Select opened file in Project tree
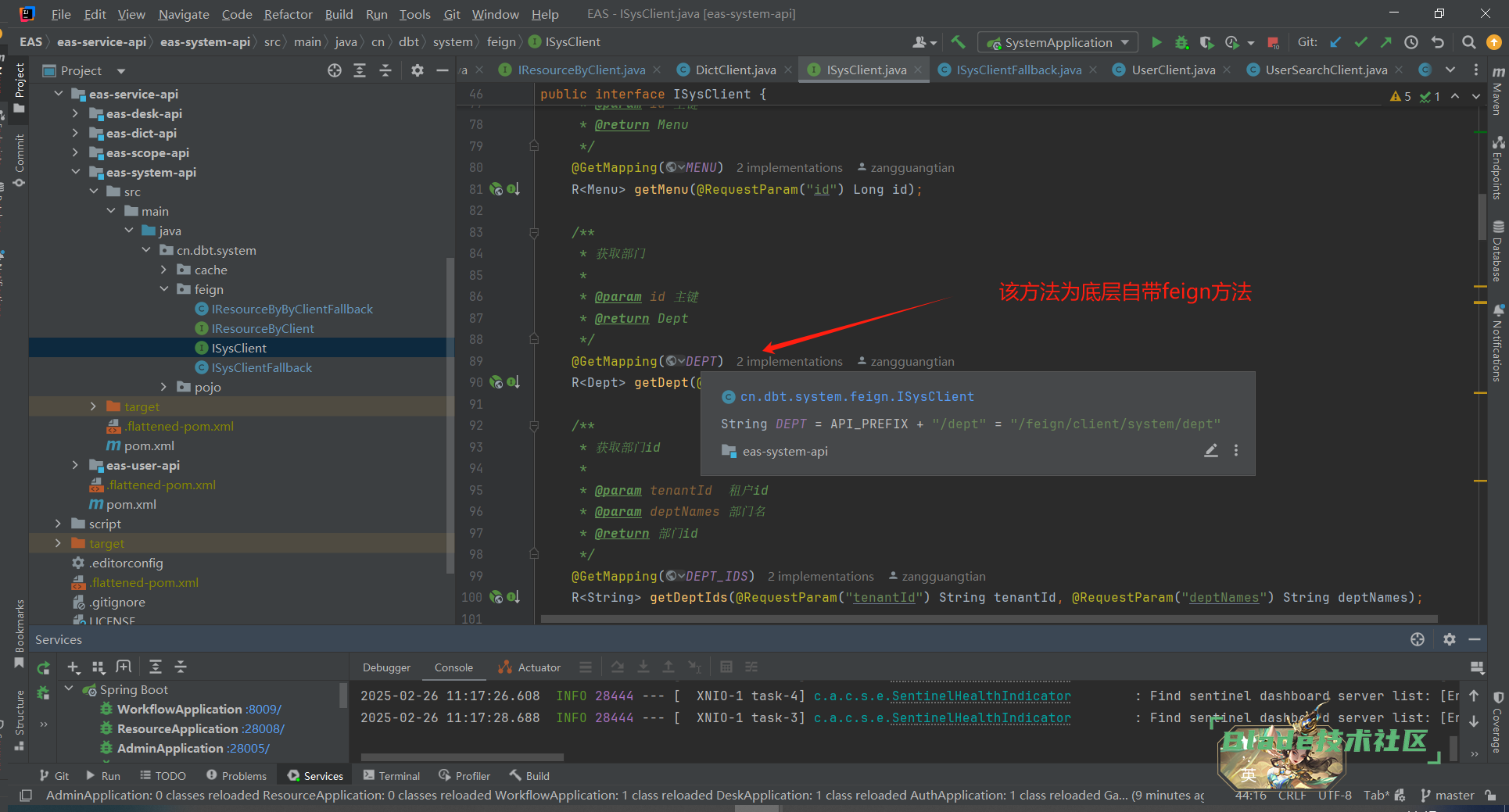The image size is (1509, 812). tap(335, 70)
